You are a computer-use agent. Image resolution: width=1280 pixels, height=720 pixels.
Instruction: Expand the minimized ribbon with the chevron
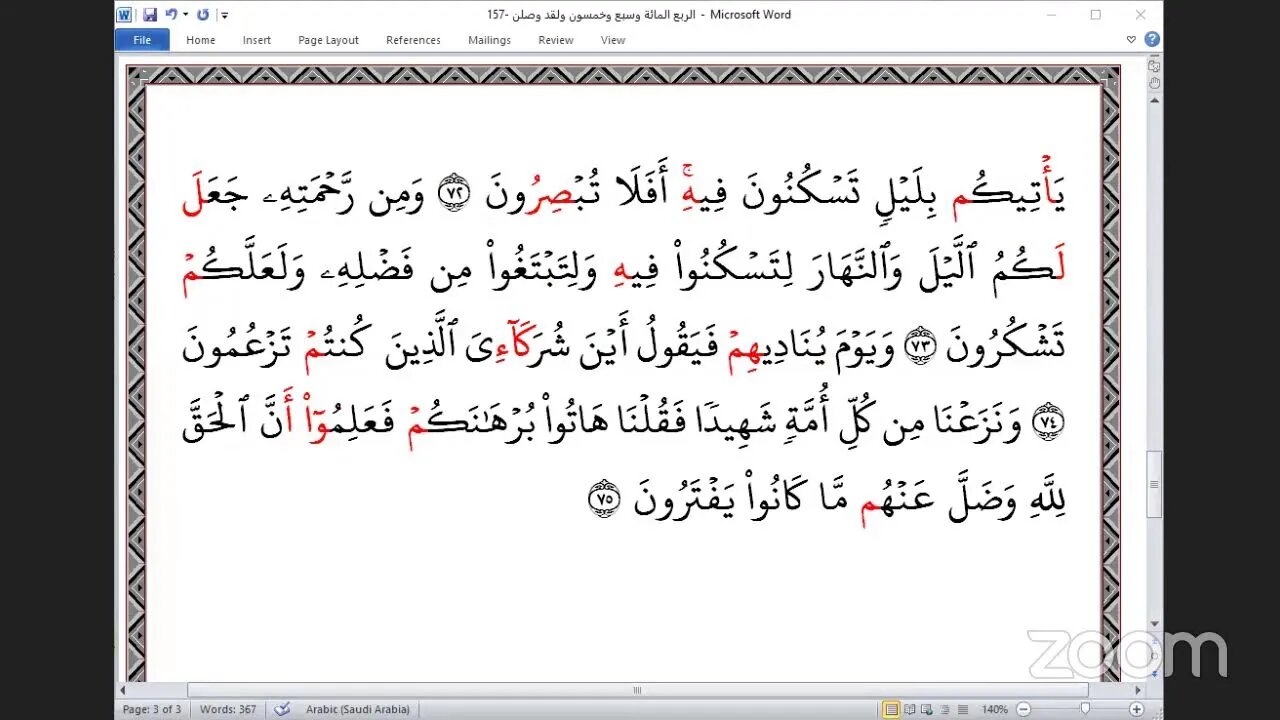point(1131,40)
